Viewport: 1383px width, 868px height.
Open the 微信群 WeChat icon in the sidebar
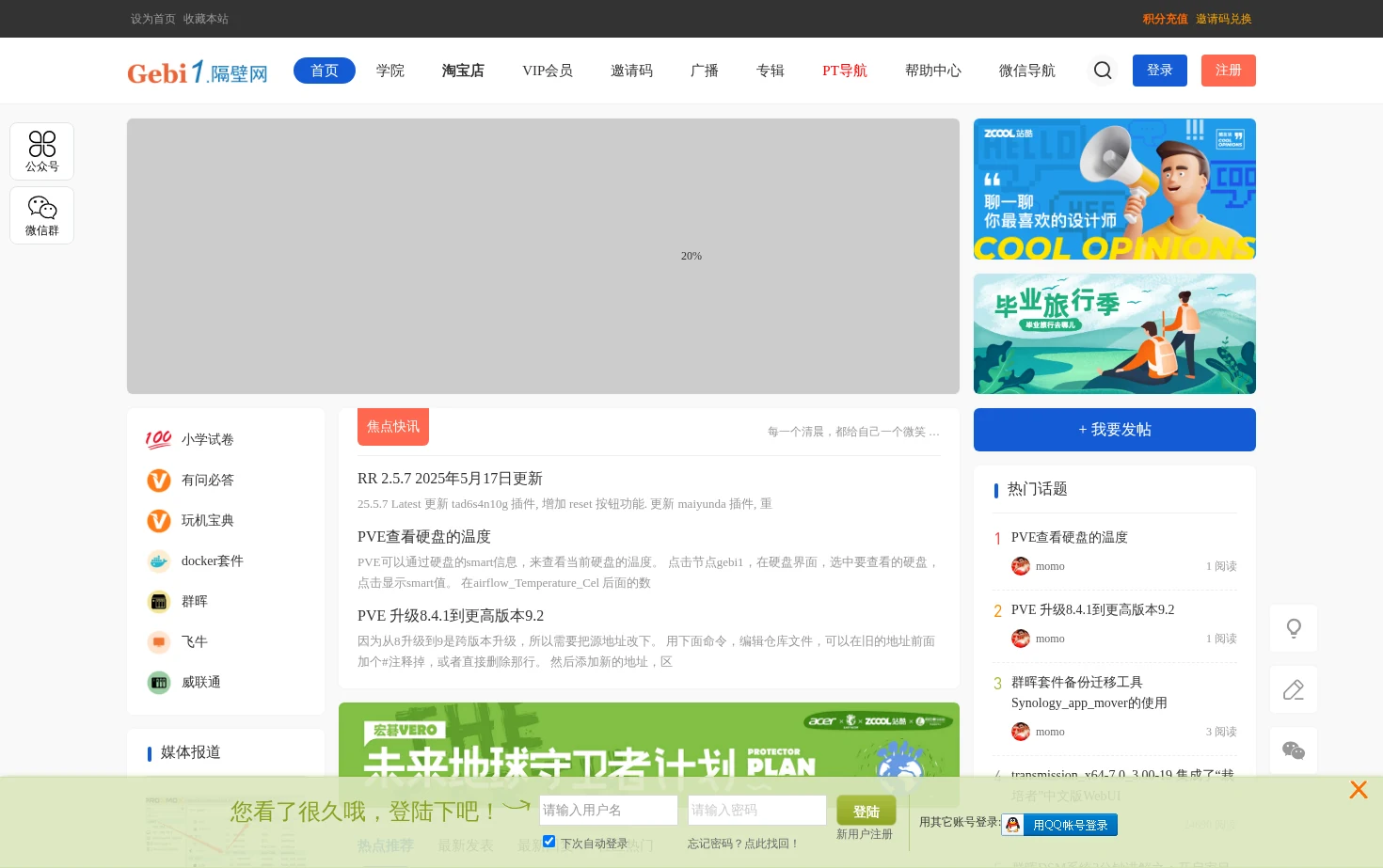point(41,214)
